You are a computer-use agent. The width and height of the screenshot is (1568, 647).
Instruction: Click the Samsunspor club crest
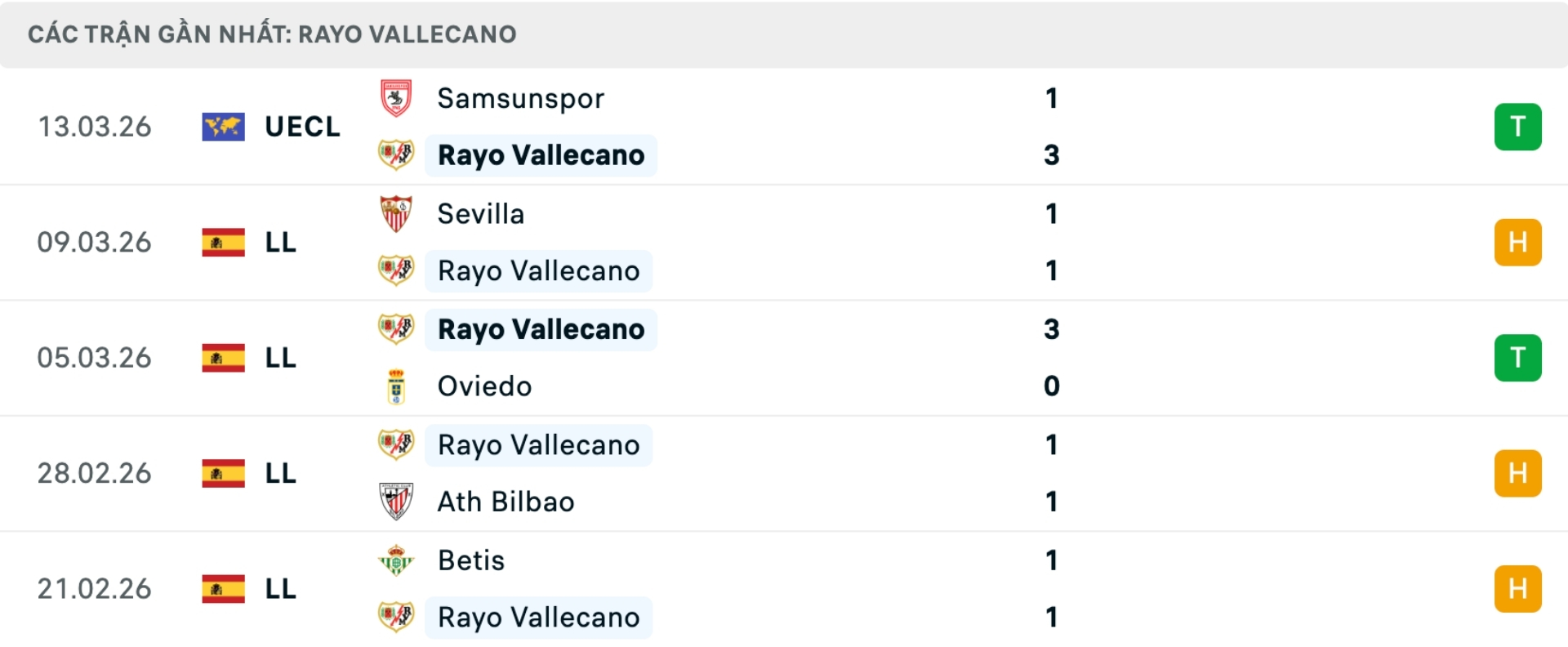coord(396,98)
